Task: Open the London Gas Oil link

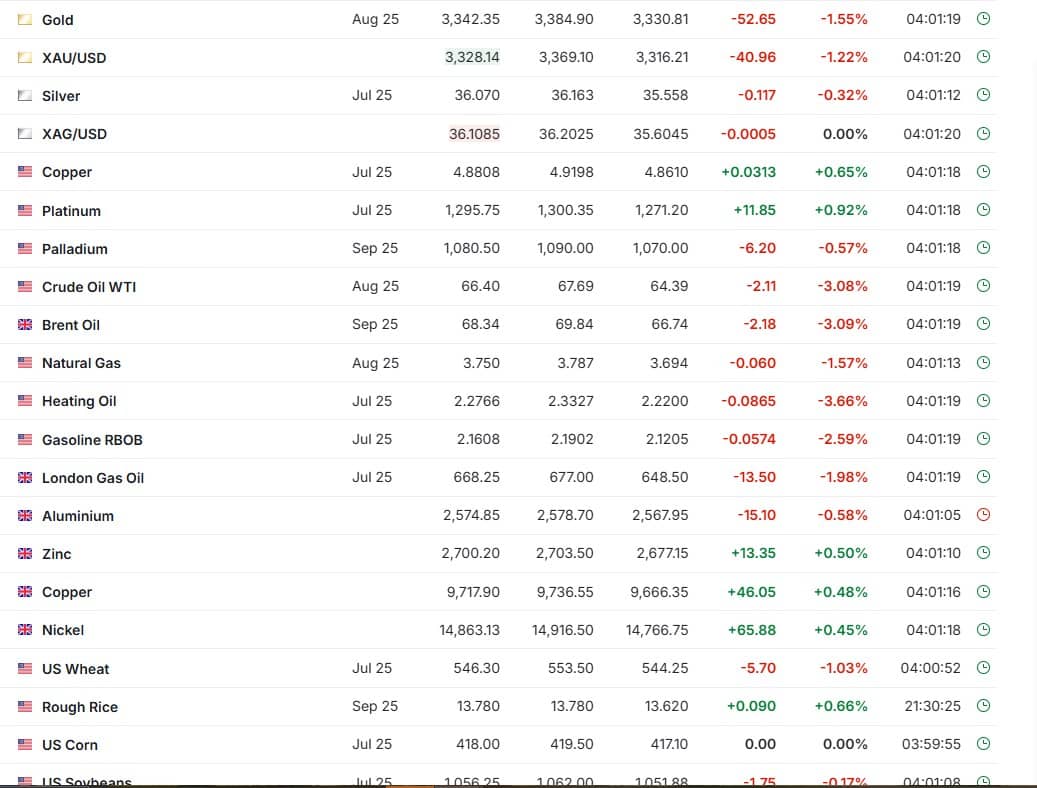Action: click(x=93, y=478)
